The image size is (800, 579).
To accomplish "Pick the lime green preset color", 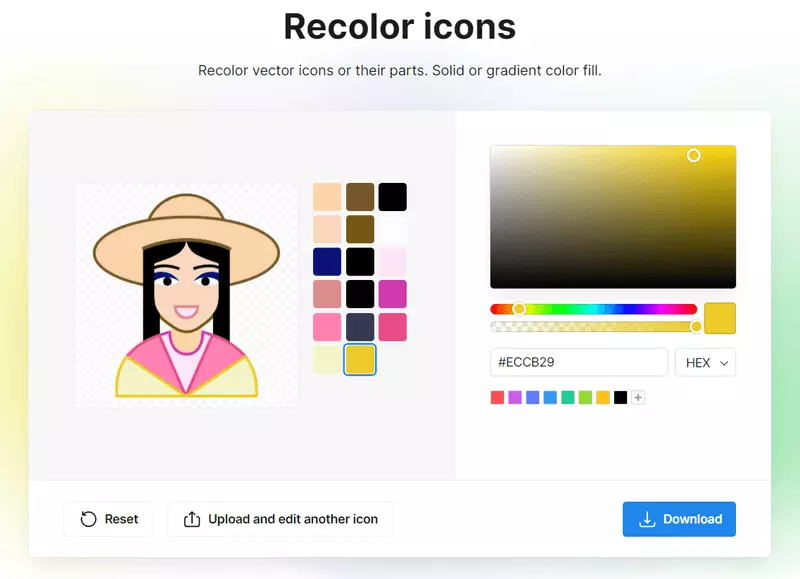I will click(x=585, y=397).
